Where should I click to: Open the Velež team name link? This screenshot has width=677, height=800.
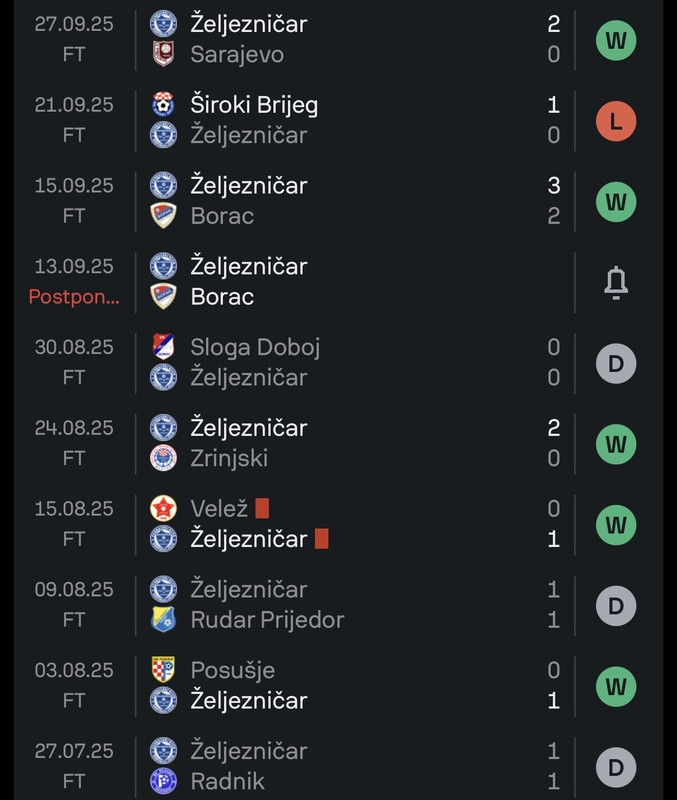tap(218, 508)
